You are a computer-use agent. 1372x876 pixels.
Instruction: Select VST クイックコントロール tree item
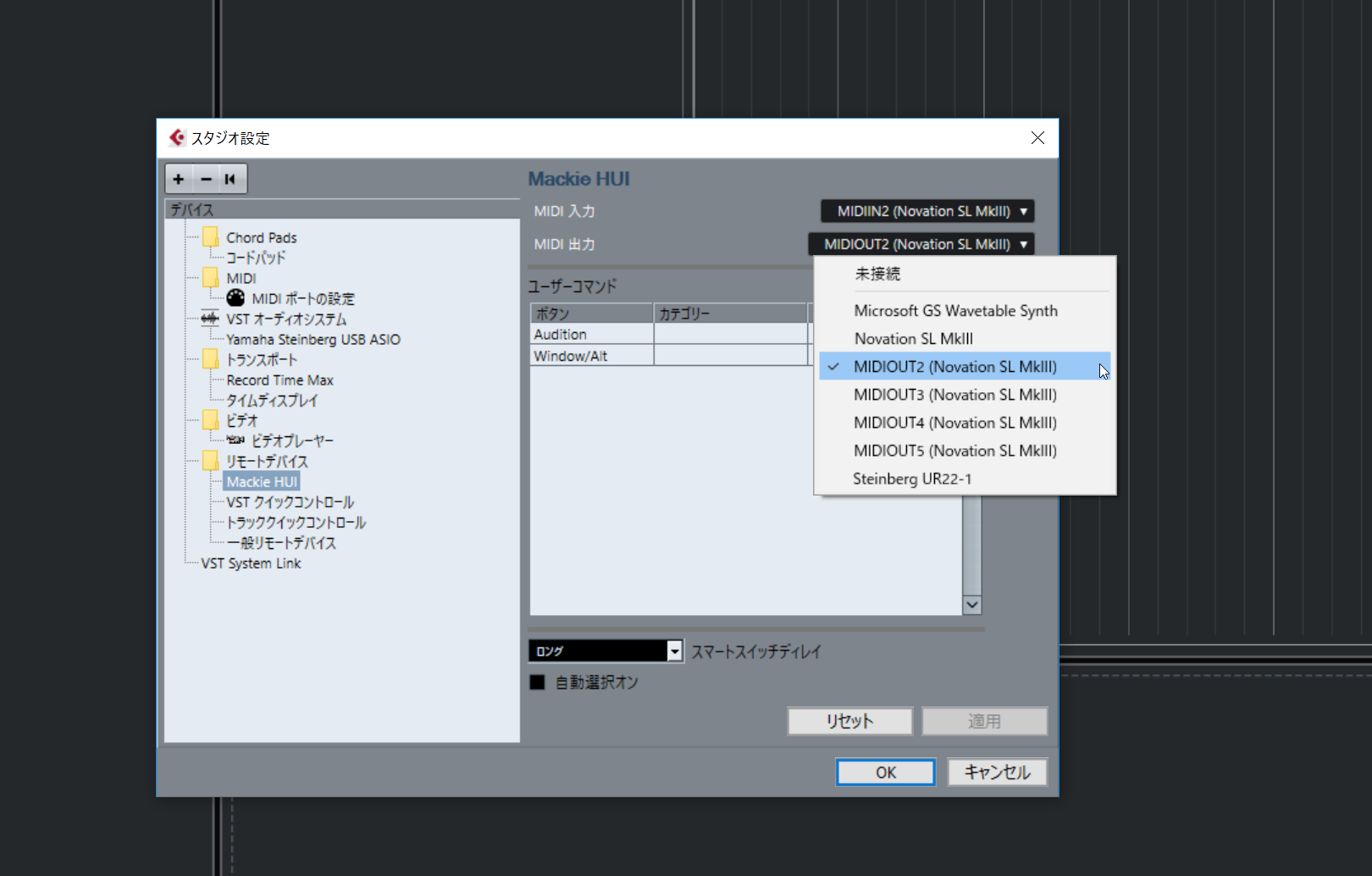pos(290,502)
